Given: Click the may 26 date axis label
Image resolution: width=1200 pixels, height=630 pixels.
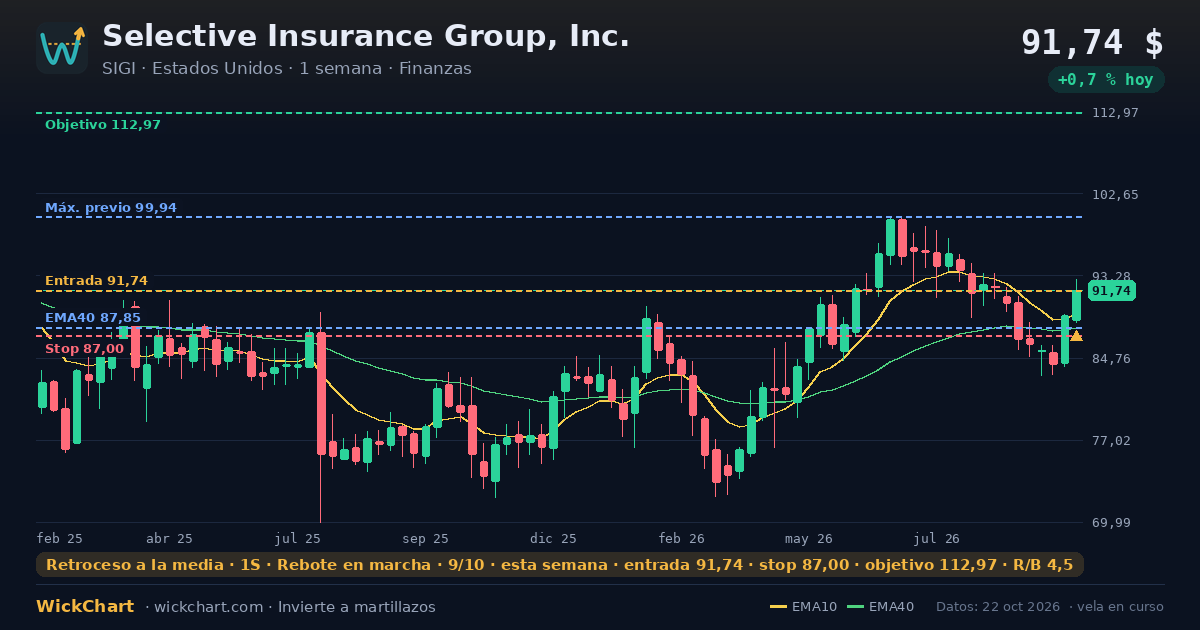Looking at the screenshot, I should [810, 538].
